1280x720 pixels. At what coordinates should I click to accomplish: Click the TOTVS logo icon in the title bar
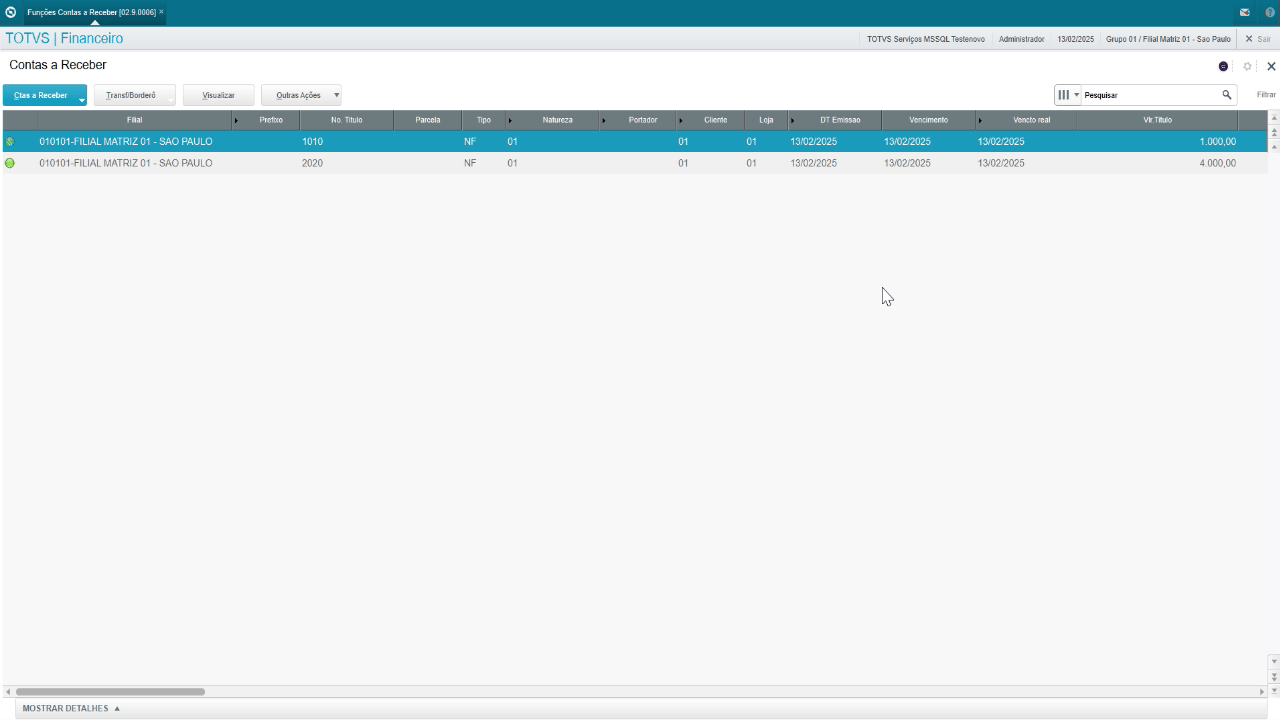(x=10, y=12)
